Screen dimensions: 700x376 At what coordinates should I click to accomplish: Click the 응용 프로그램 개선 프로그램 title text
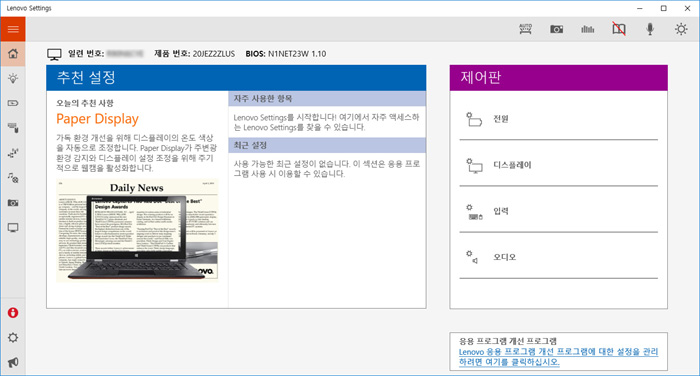(x=508, y=341)
